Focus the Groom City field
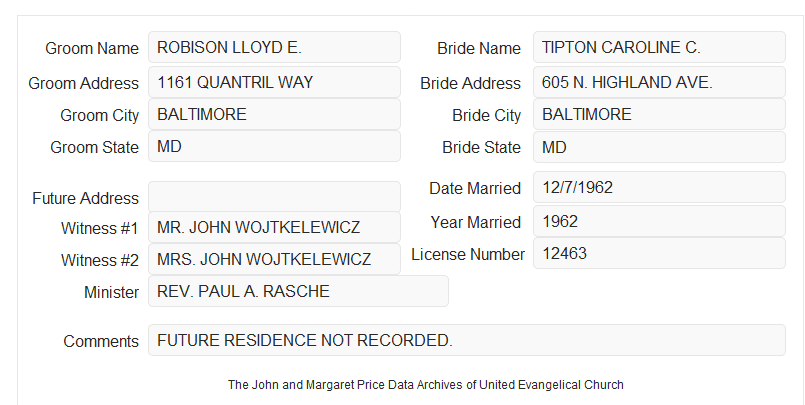Image resolution: width=805 pixels, height=405 pixels. (x=274, y=114)
